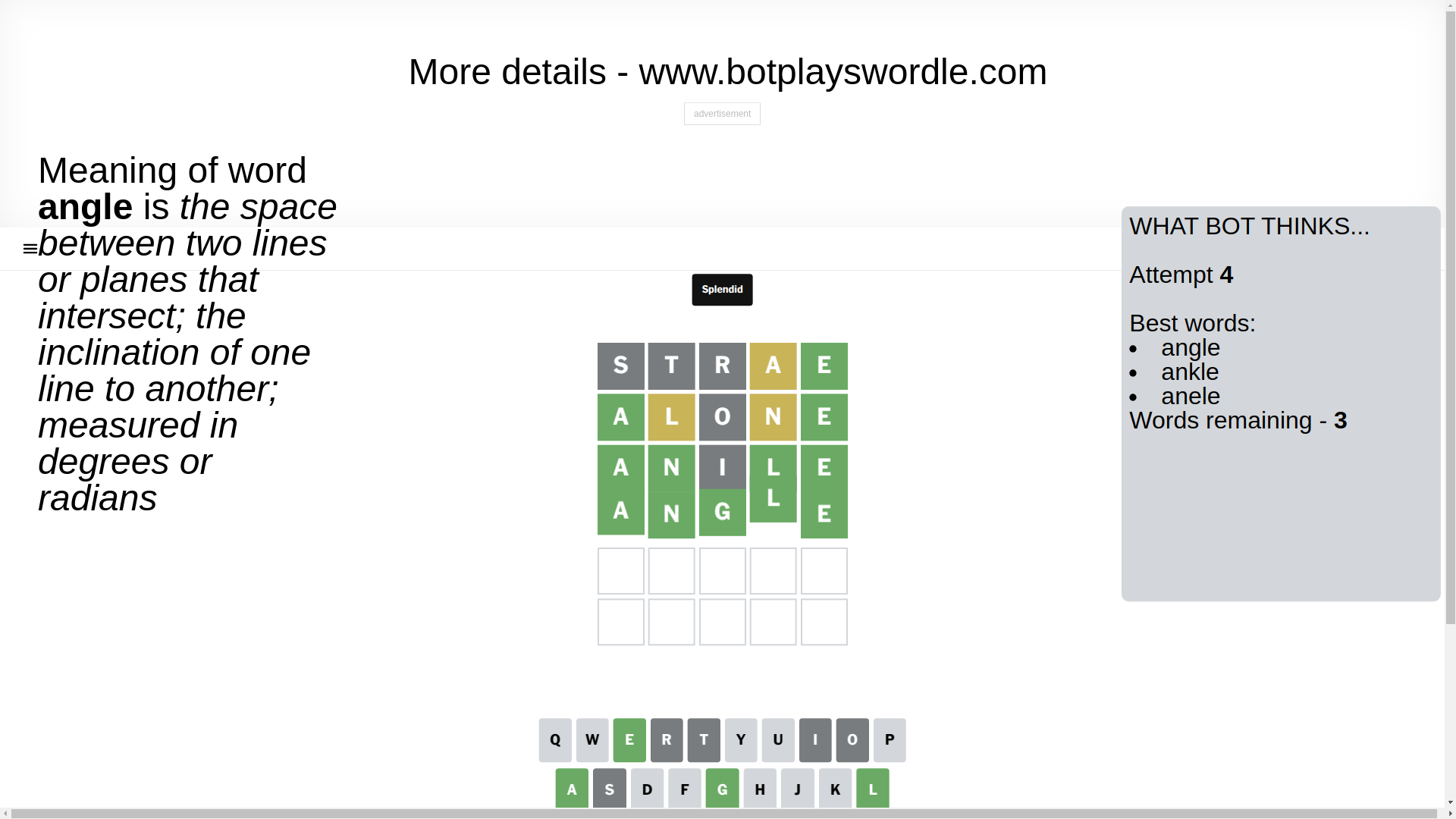Tap the green E key
The image size is (1456, 819).
(x=629, y=740)
